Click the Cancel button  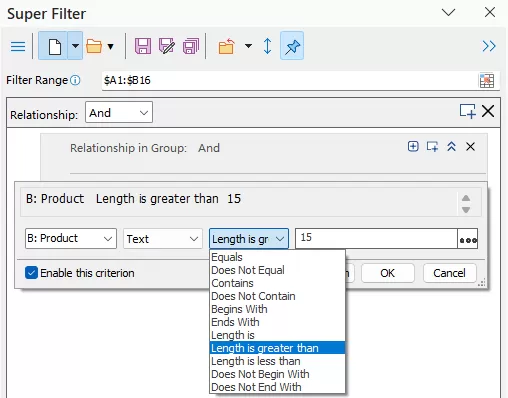pyautogui.click(x=449, y=273)
